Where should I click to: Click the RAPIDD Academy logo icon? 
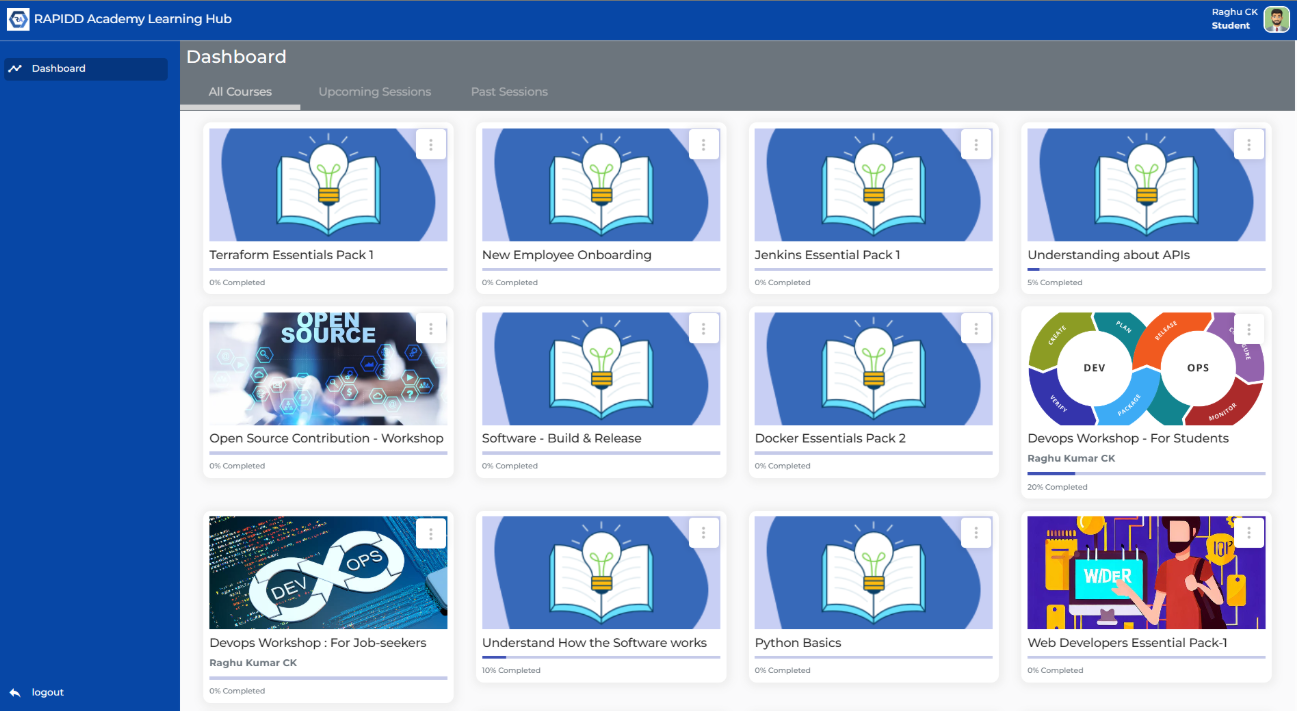tap(18, 20)
